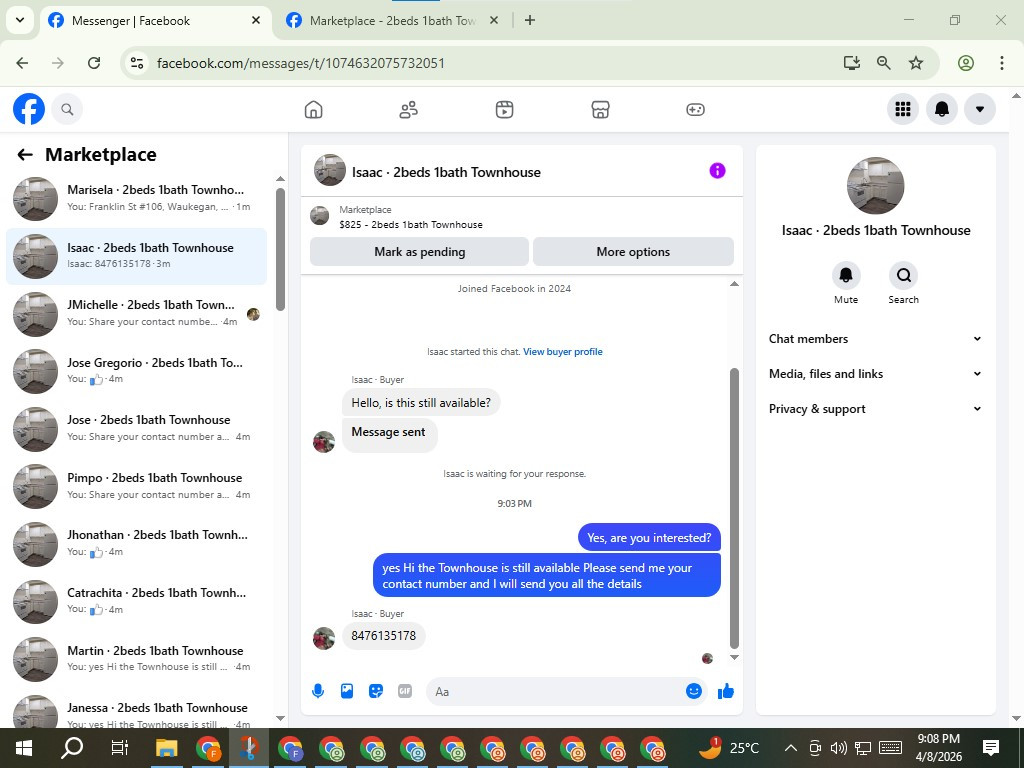This screenshot has width=1024, height=768.
Task: Click the $825 listing title under Marketplace
Action: click(x=411, y=225)
